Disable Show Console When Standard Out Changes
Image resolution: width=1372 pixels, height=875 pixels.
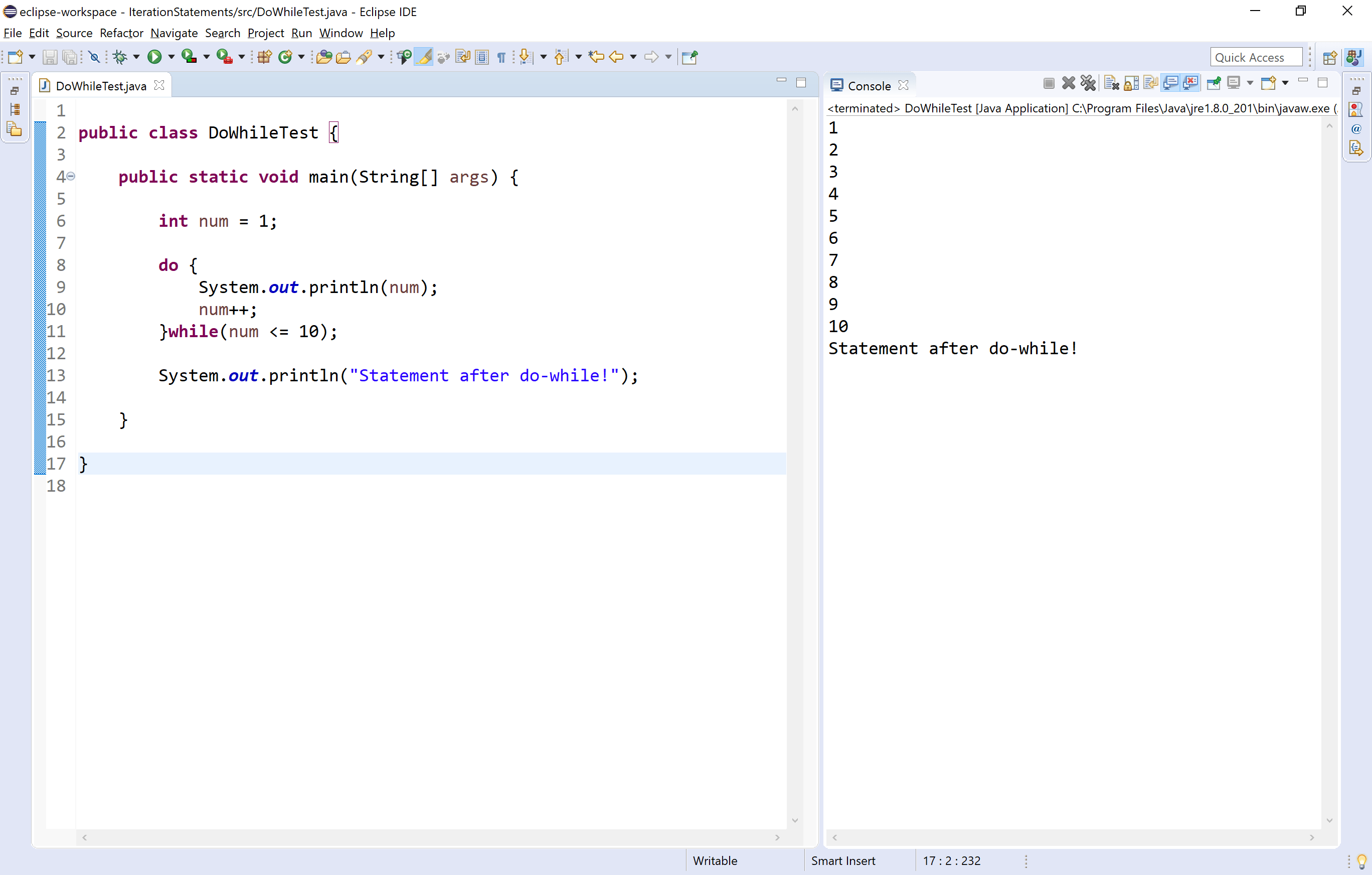click(1170, 83)
